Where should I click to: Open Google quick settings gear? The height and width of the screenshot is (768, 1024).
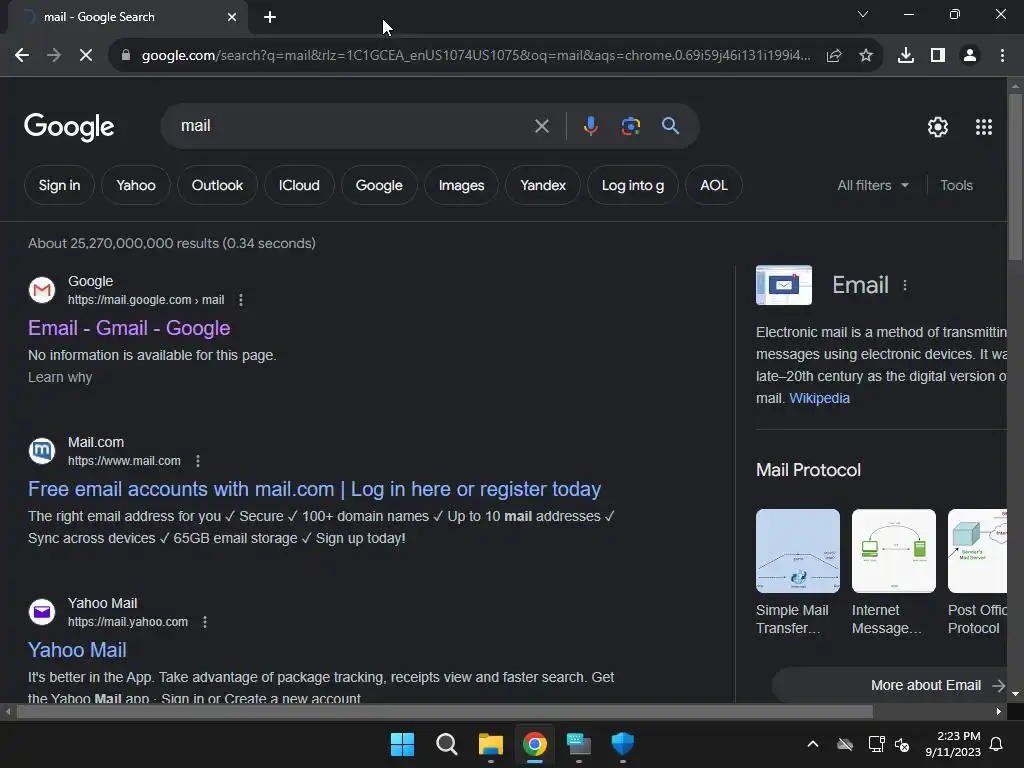pos(938,127)
